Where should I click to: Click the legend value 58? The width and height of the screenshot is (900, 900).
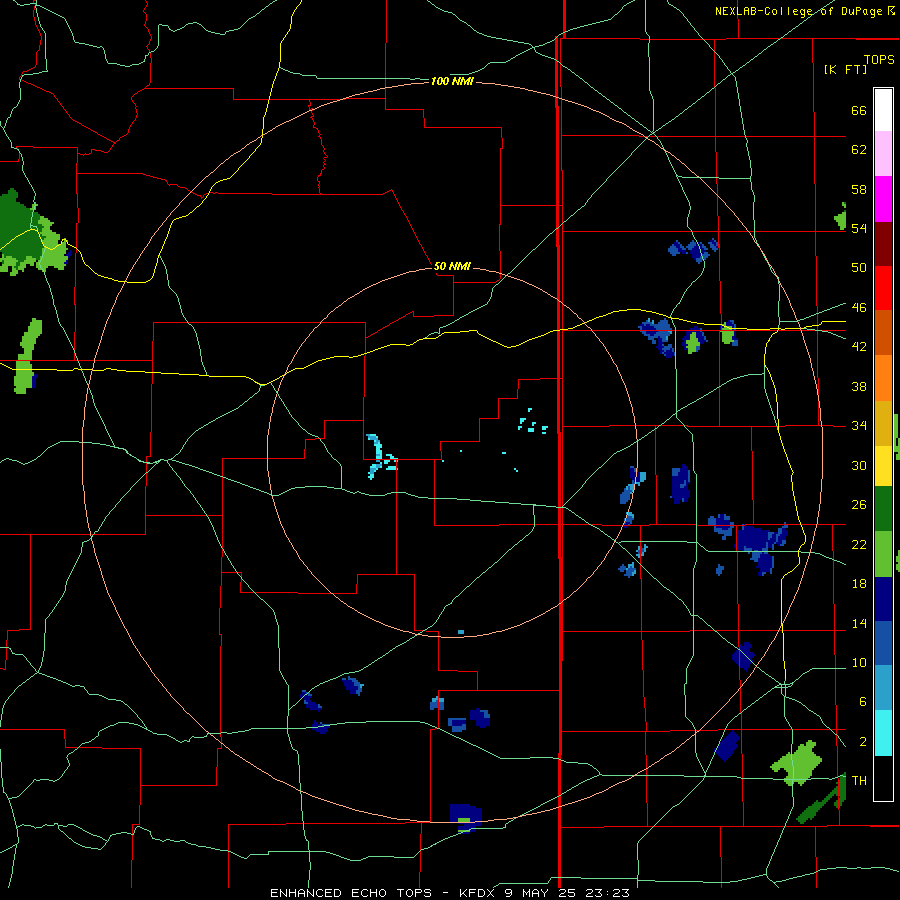click(859, 189)
